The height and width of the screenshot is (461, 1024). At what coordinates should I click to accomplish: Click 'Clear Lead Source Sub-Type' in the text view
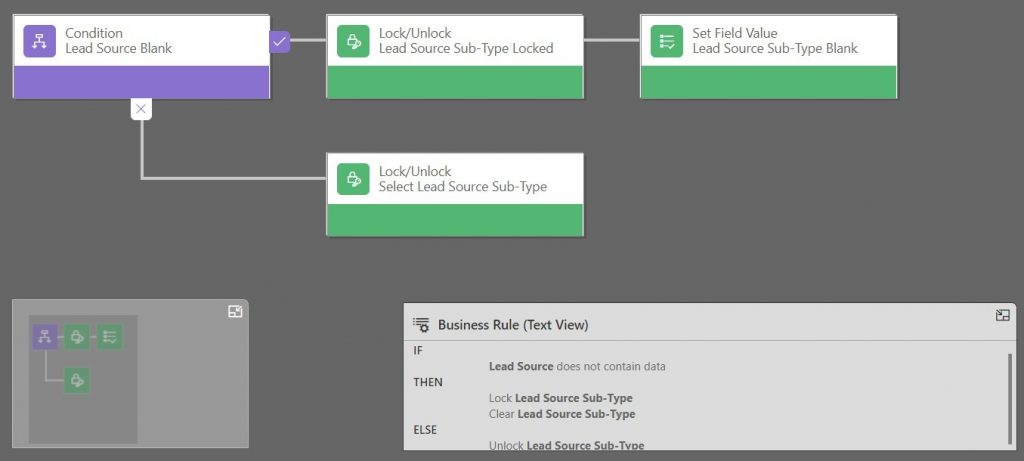(561, 414)
